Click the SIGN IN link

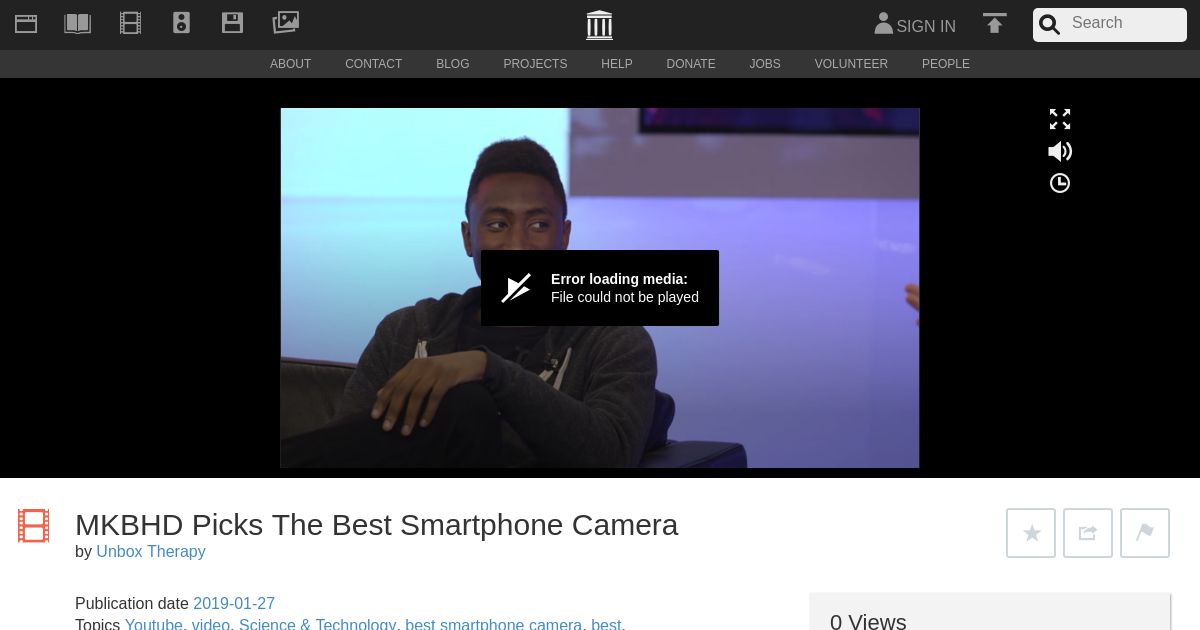(x=926, y=27)
